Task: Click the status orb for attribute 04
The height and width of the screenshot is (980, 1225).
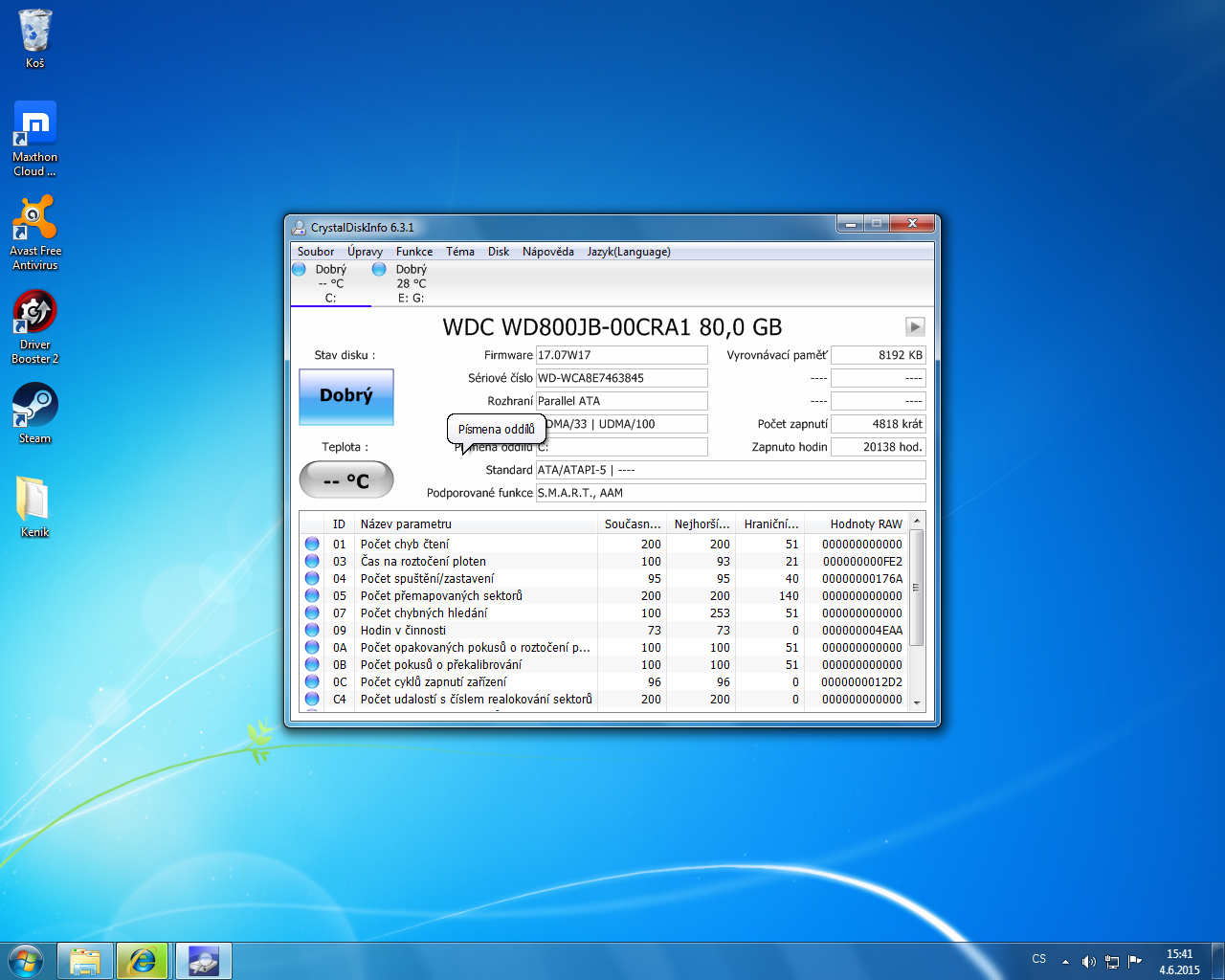Action: coord(312,578)
